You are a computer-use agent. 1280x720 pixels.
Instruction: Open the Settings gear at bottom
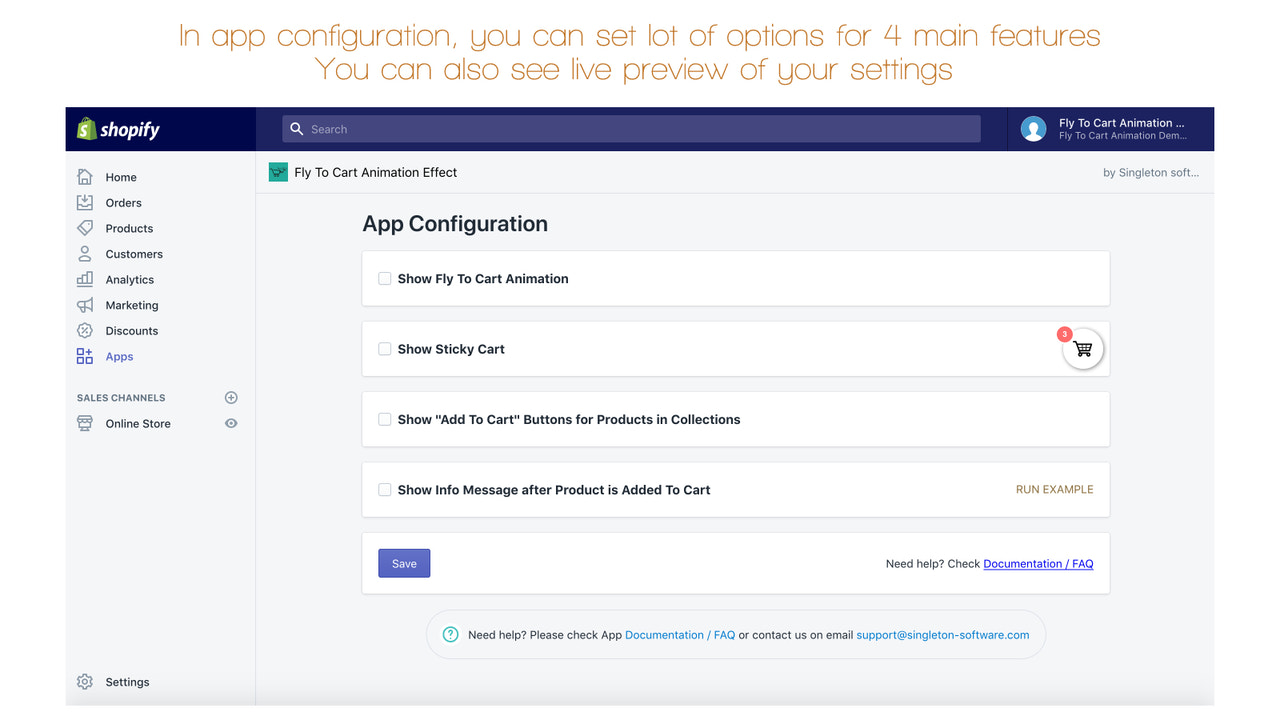point(86,681)
